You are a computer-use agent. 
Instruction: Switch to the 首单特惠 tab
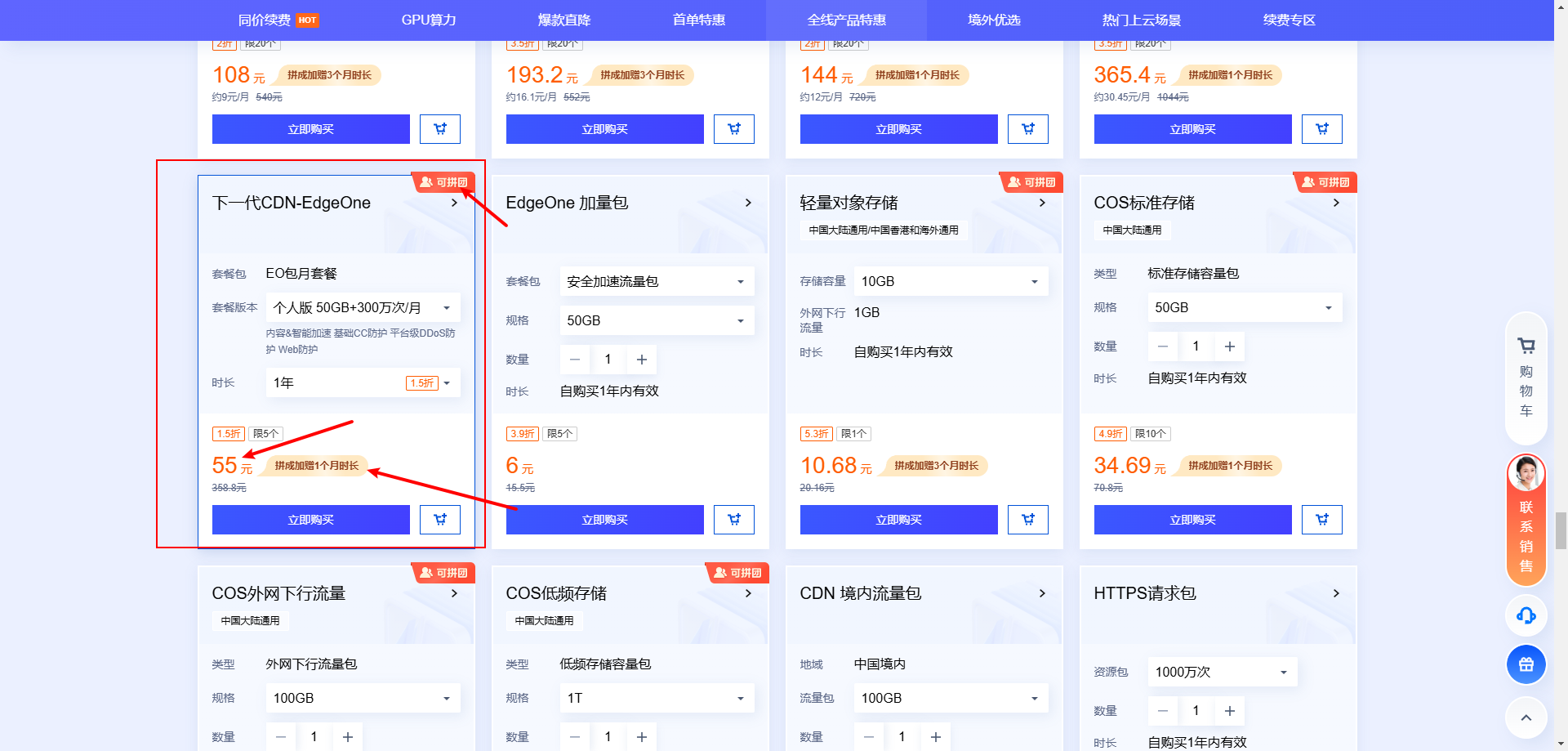click(699, 20)
